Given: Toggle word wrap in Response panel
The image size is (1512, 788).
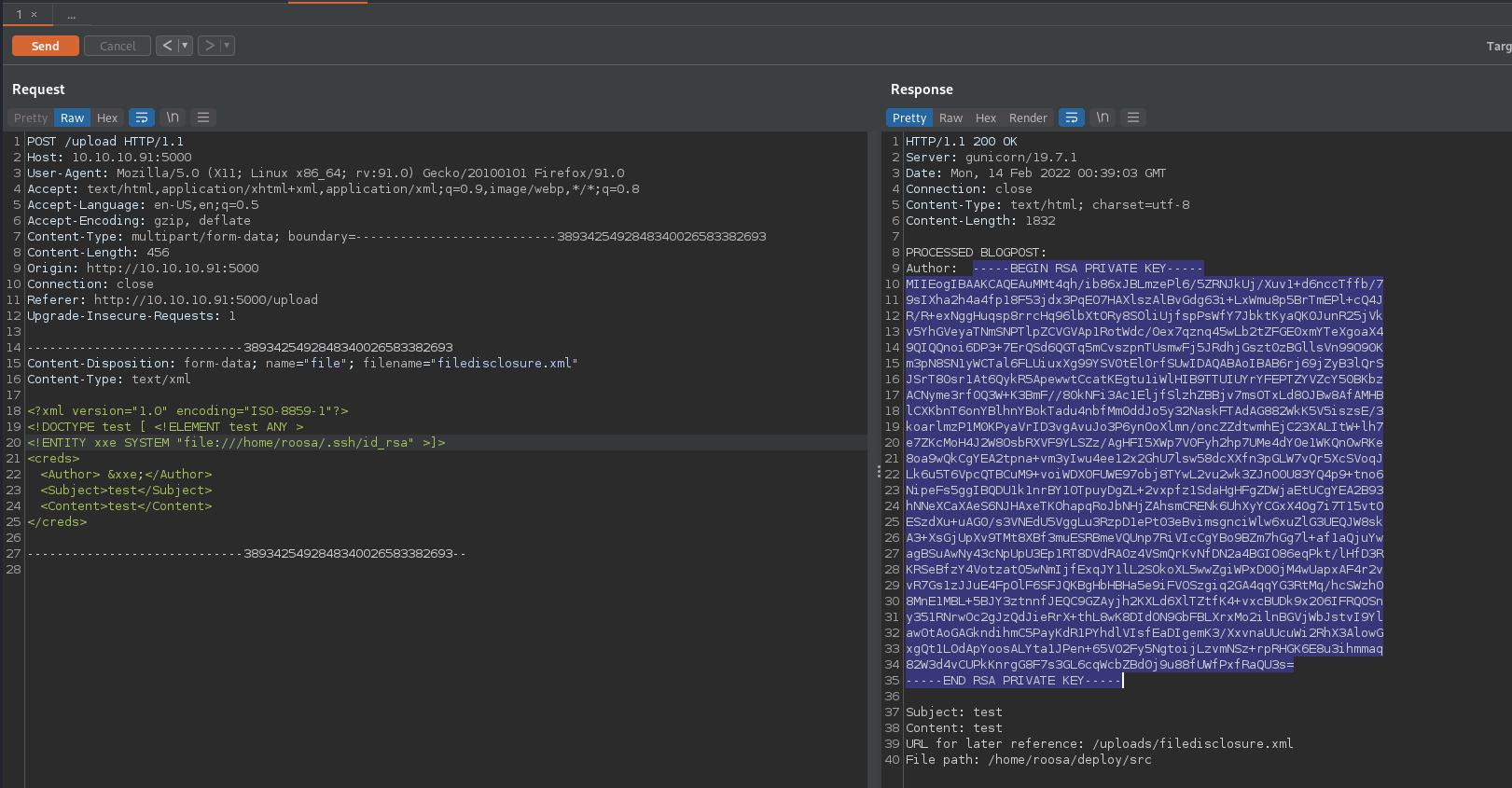Looking at the screenshot, I should pyautogui.click(x=1072, y=118).
